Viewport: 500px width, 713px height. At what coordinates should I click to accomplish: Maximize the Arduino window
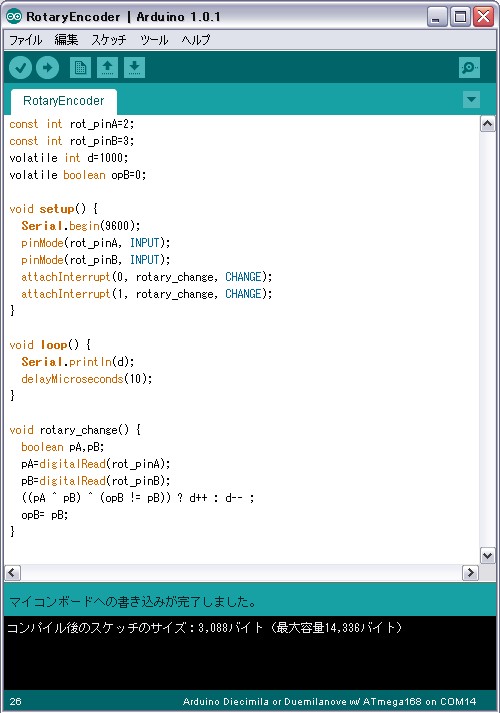coord(460,17)
